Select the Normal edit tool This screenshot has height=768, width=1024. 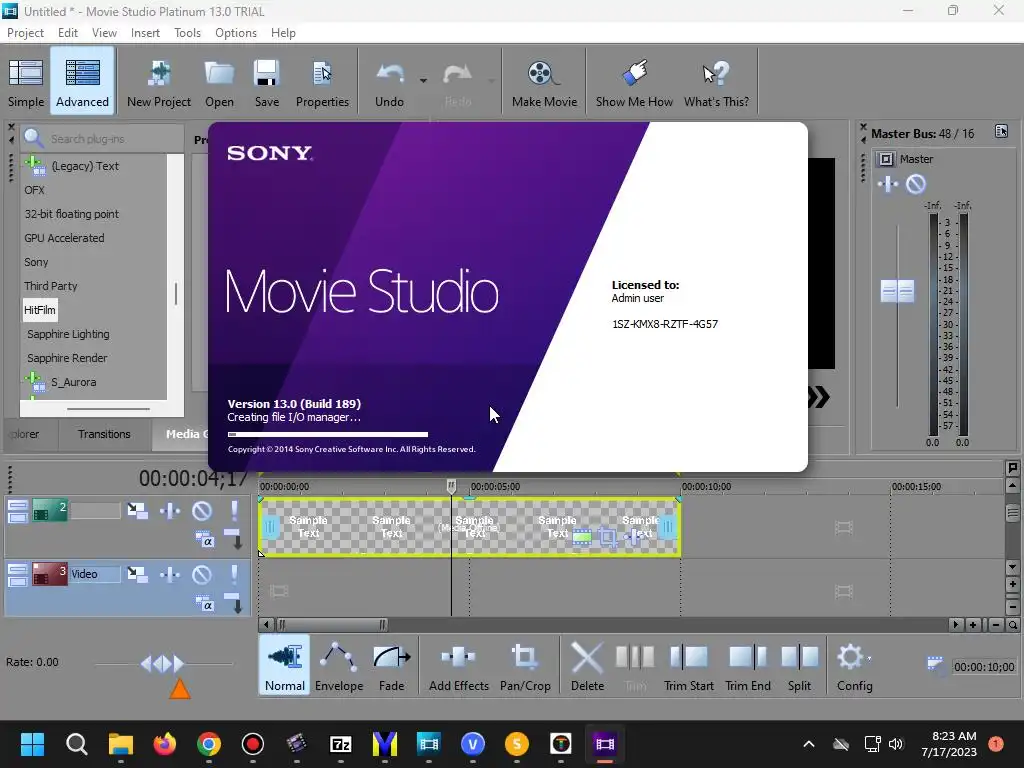coord(284,665)
